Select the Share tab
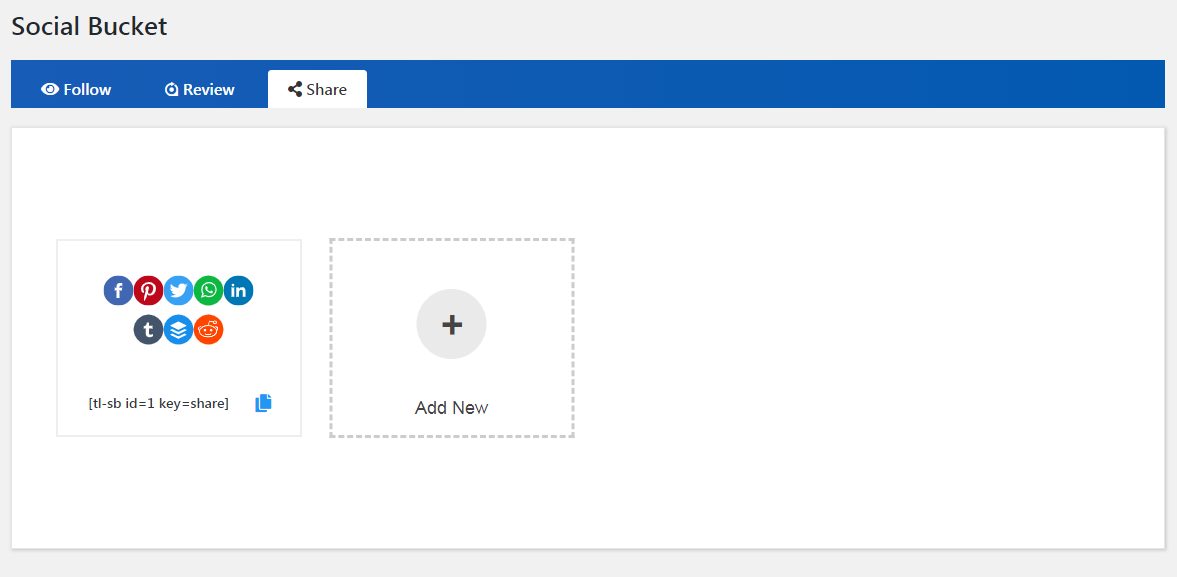 [x=317, y=89]
